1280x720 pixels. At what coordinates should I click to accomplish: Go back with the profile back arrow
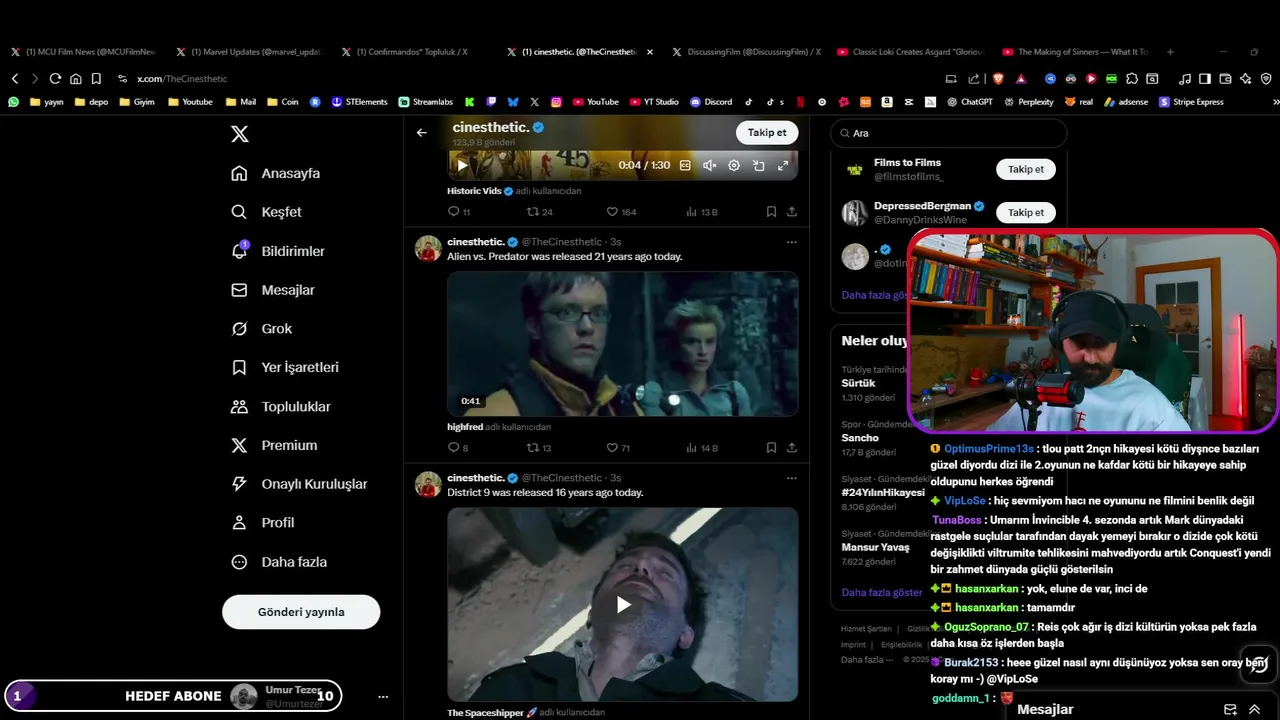click(422, 132)
